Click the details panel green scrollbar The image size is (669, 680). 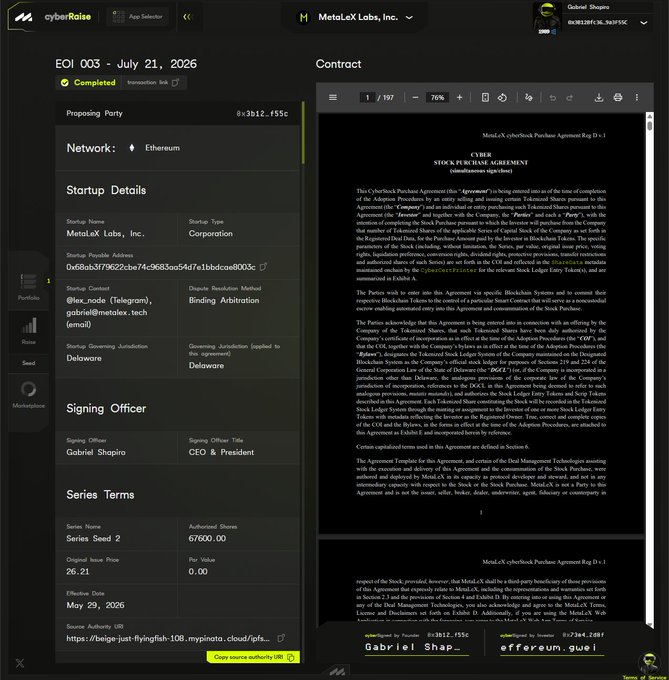(x=303, y=134)
